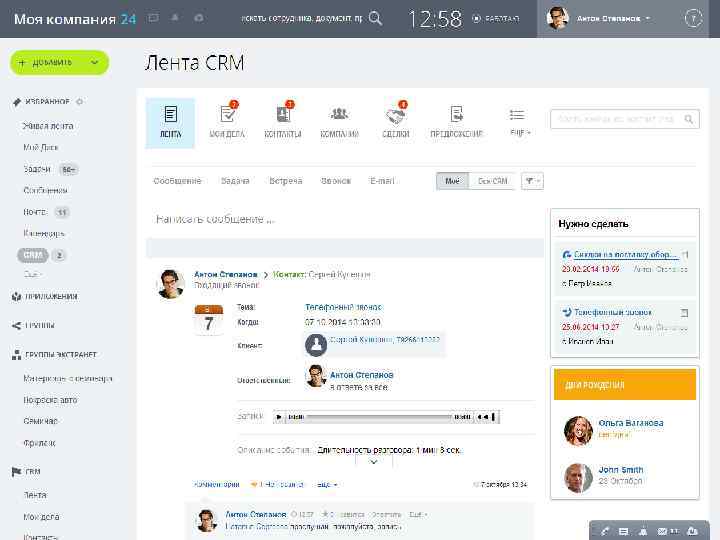This screenshot has width=720, height=540.
Task: Open the cloud drive icon in bottom bar
Action: 692,532
